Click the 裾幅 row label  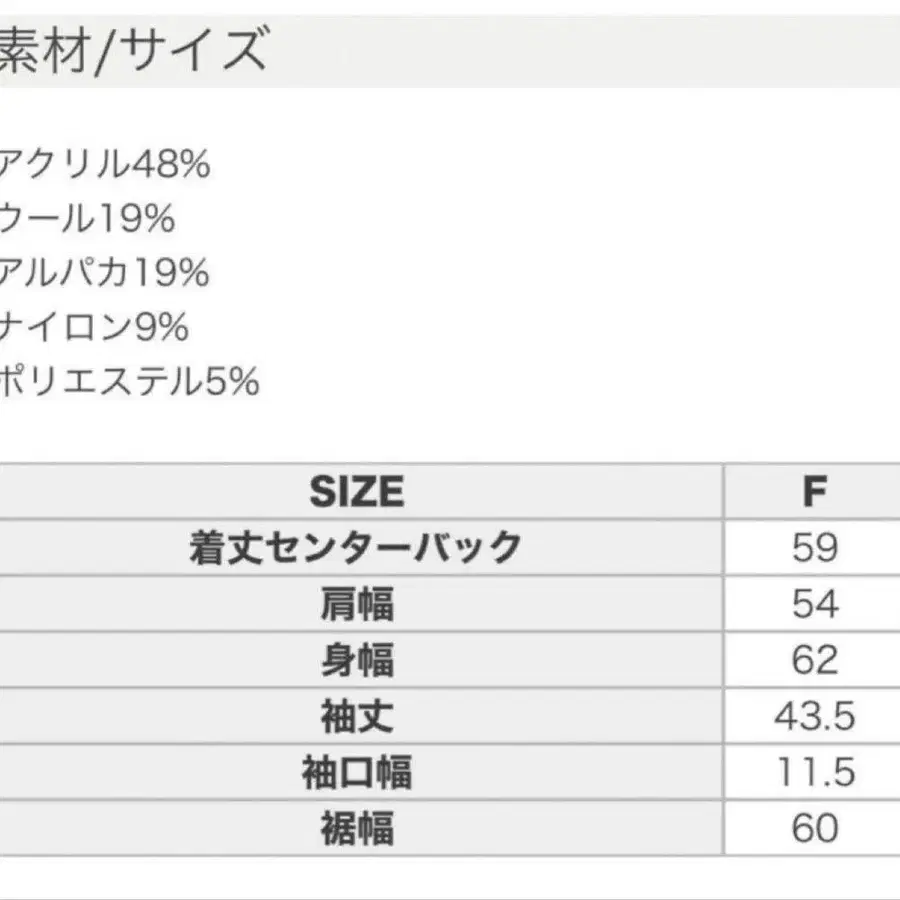[356, 828]
